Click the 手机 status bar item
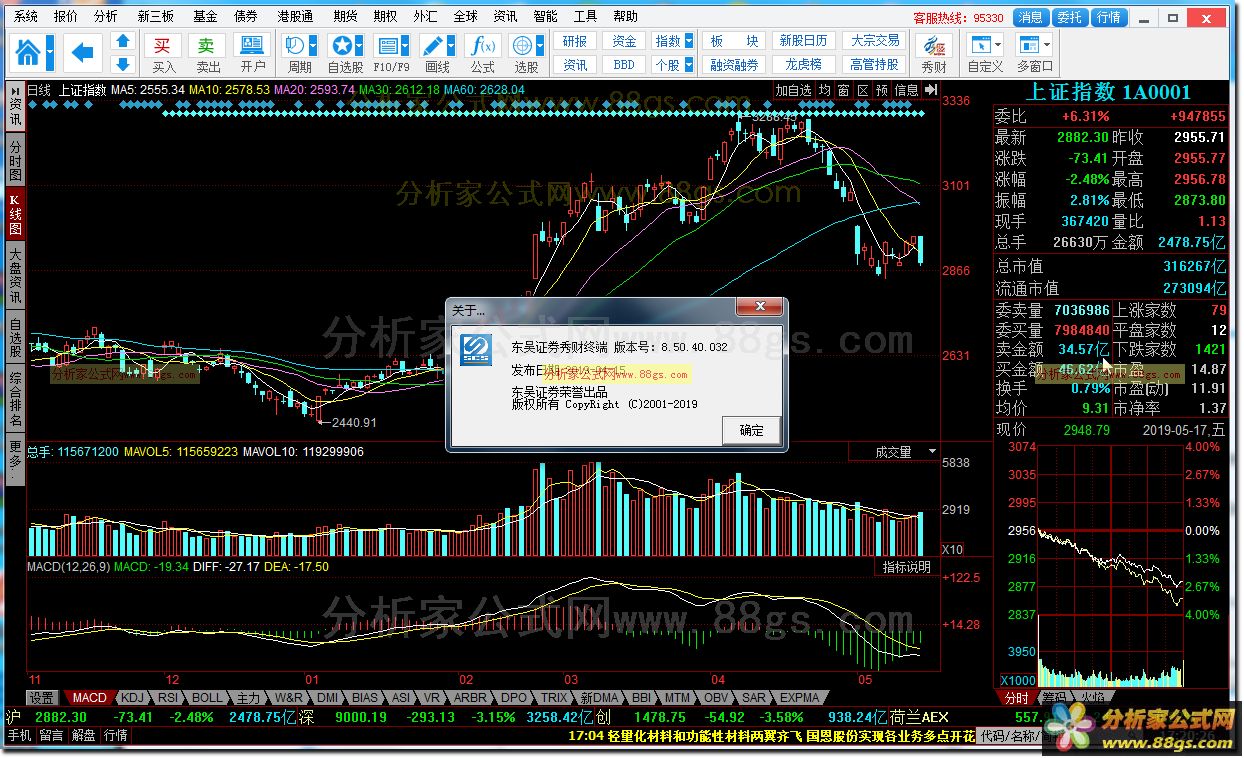 19,735
